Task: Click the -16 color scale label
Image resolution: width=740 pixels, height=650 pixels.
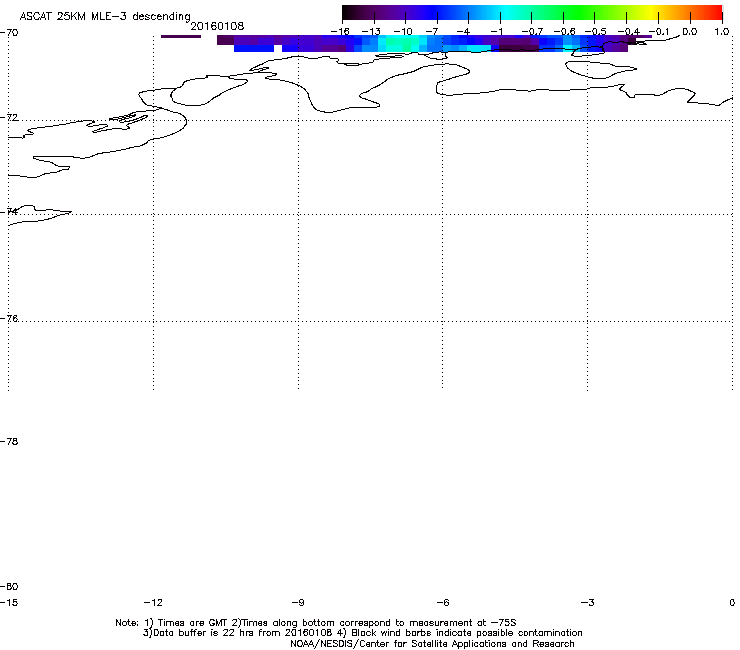Action: [x=340, y=32]
